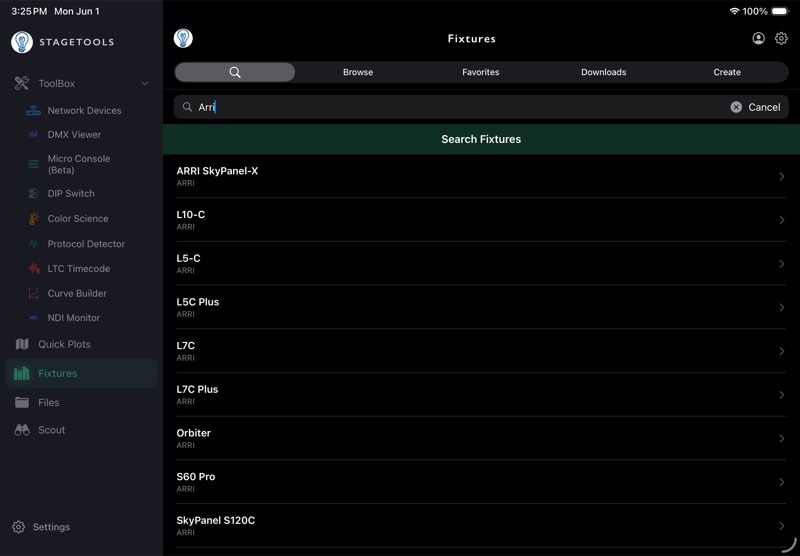Viewport: 800px width, 556px height.
Task: Click the magnifier icon in search field
Action: click(187, 107)
